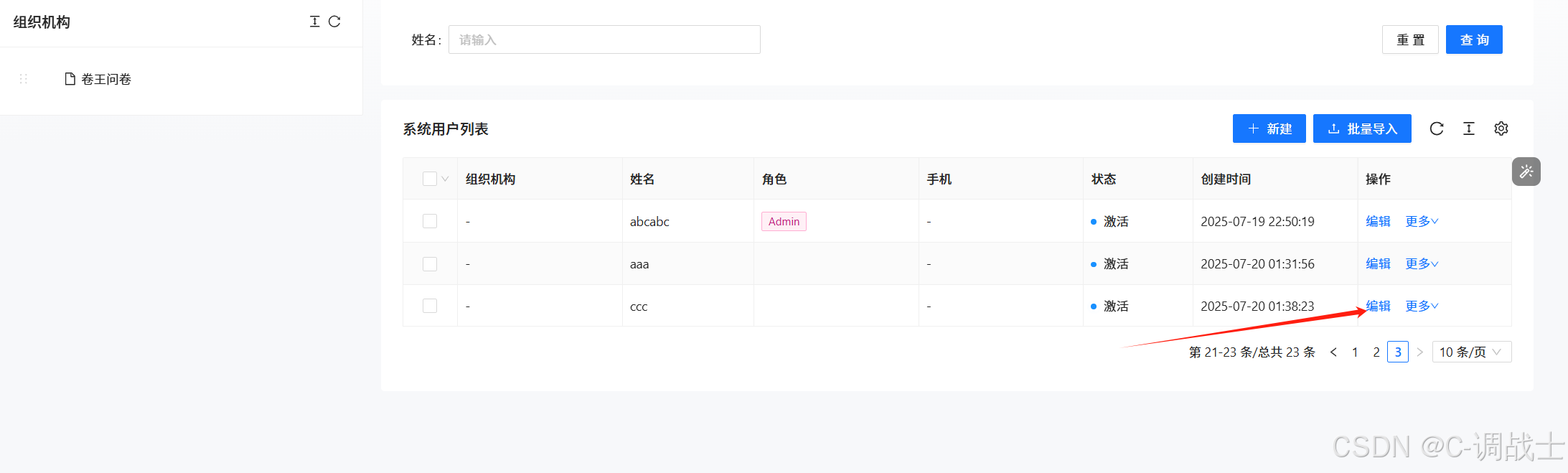Open the 10 条/页 page size dropdown
1568x473 pixels.
pyautogui.click(x=1472, y=352)
